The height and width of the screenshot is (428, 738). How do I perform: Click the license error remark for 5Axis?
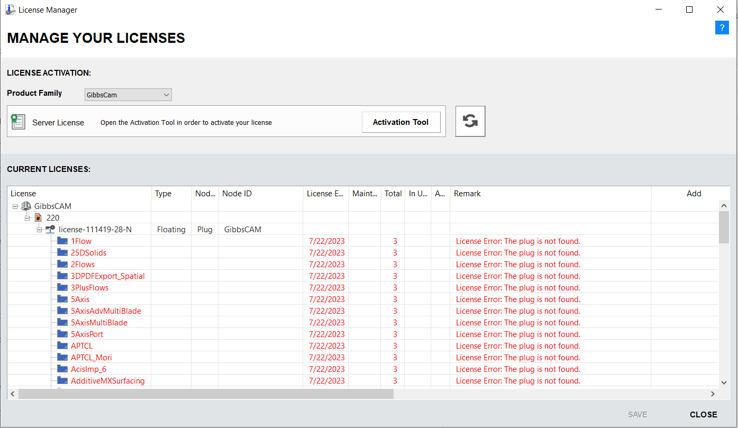(x=518, y=299)
